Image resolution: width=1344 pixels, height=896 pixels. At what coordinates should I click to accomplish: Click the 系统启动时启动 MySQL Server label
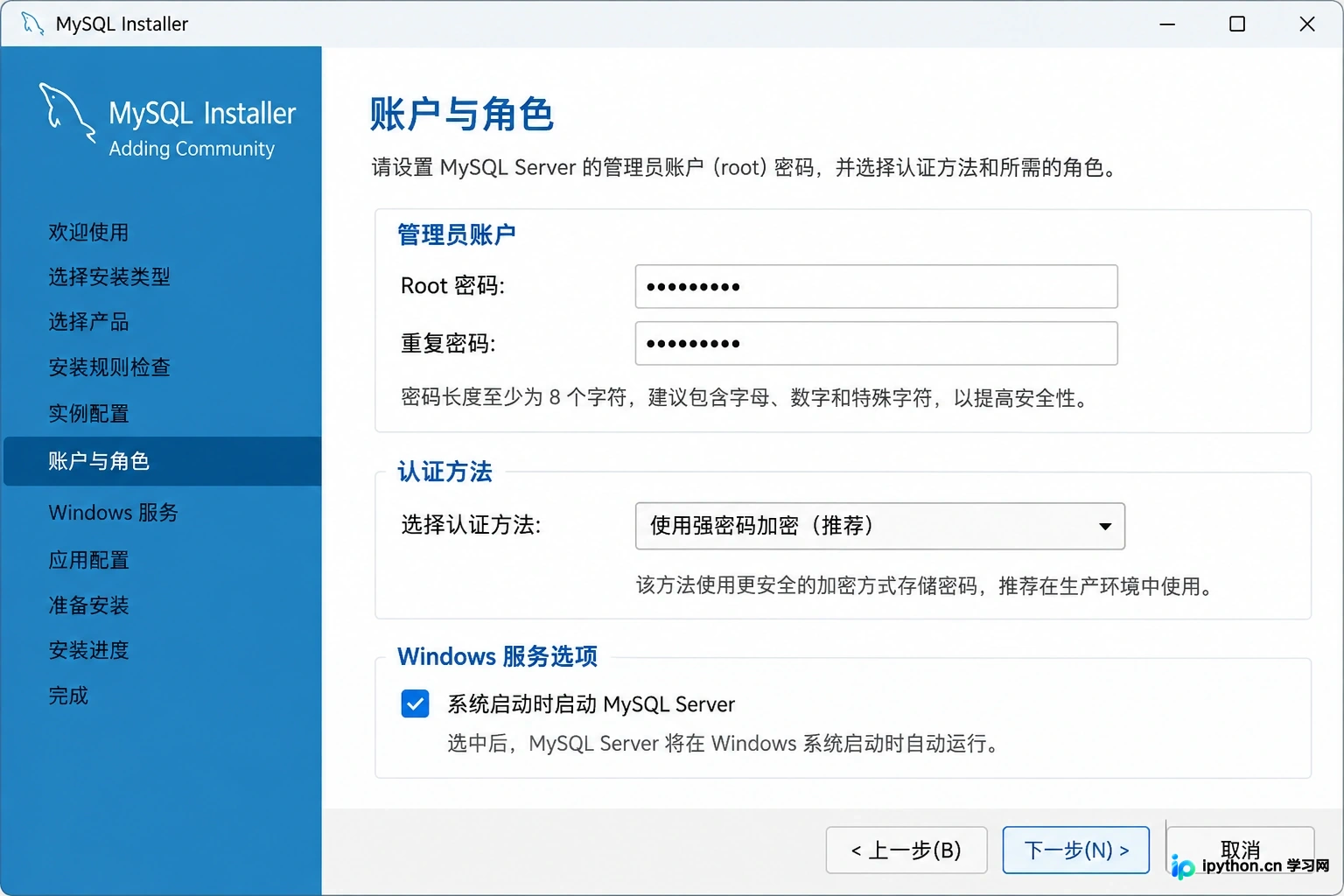(x=591, y=704)
